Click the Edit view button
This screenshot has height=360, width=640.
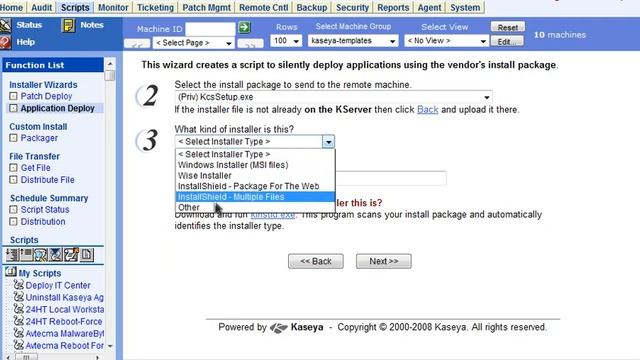pos(507,41)
